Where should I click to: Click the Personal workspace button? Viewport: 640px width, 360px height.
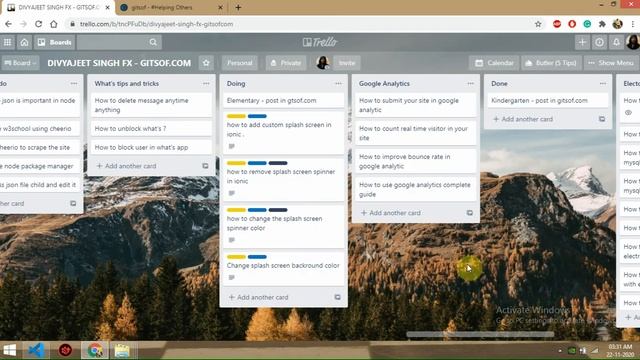coord(240,63)
